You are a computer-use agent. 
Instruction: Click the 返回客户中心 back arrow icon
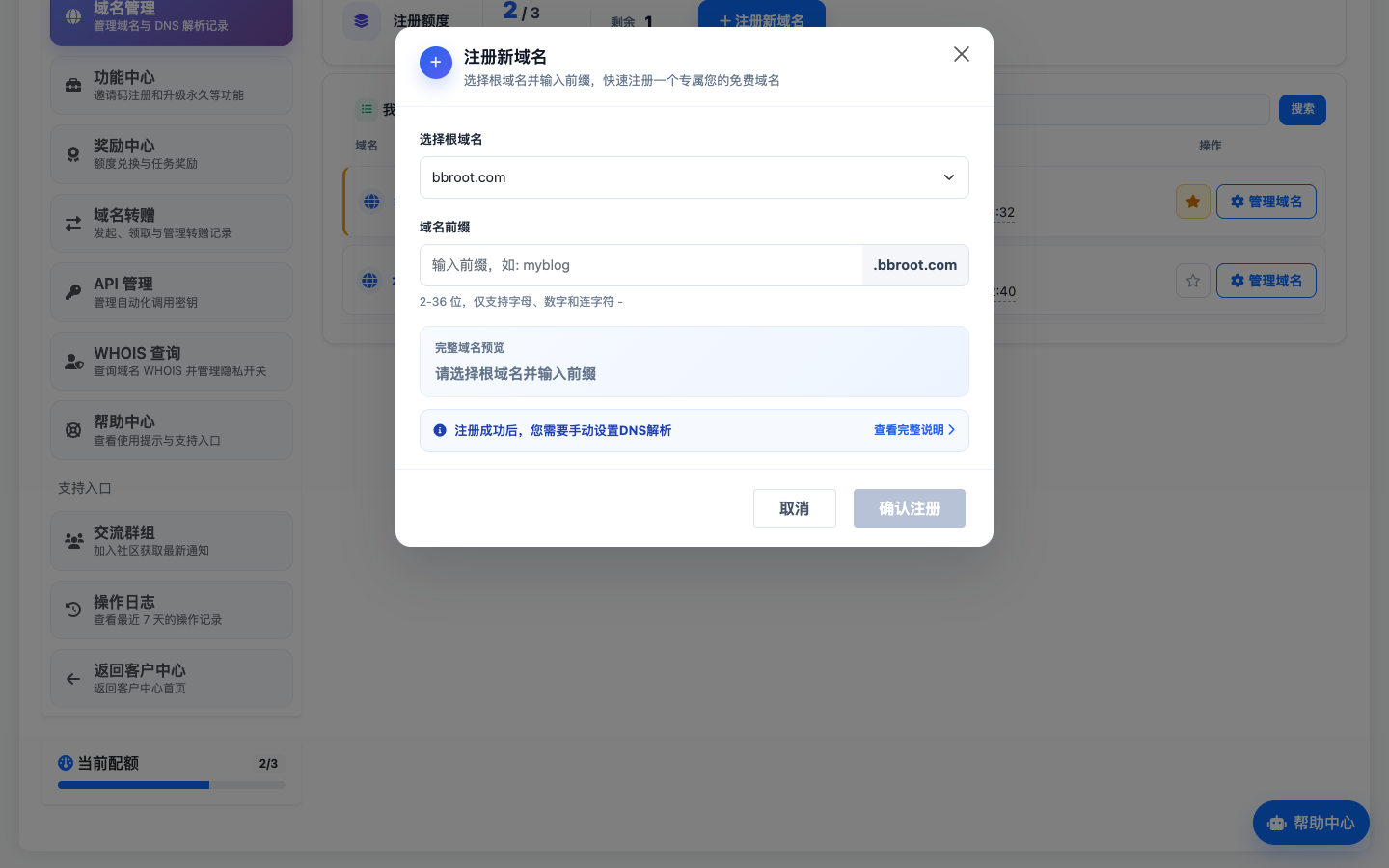pos(73,679)
